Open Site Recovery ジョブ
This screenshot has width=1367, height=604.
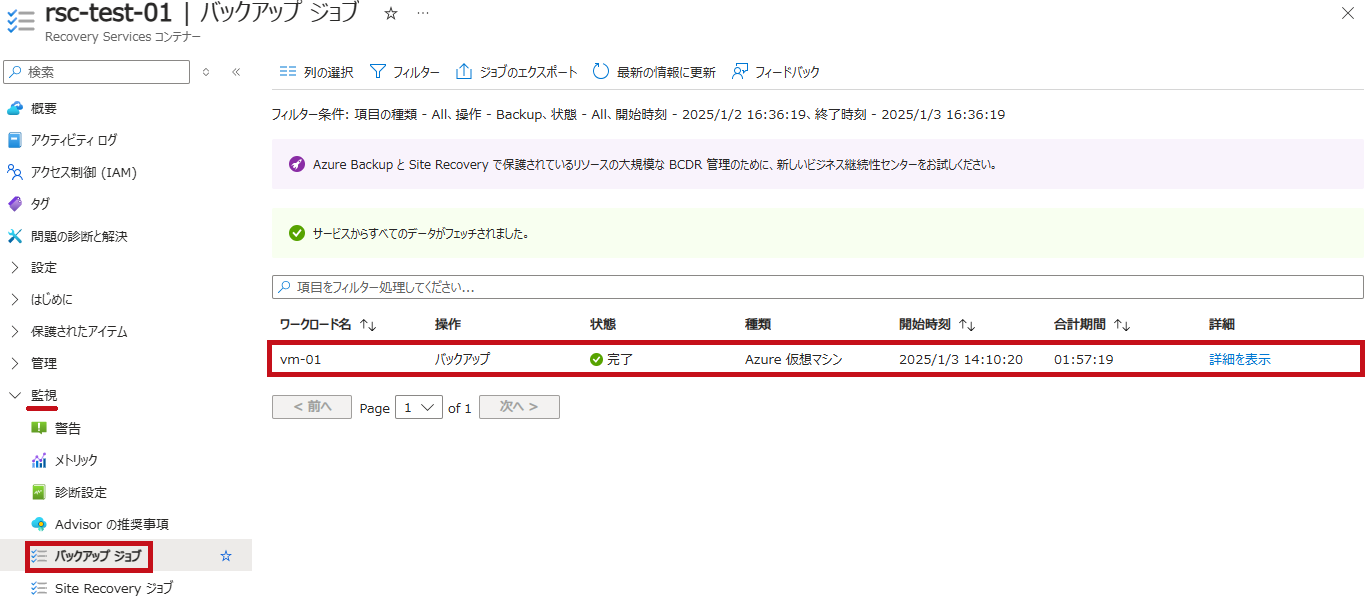113,588
